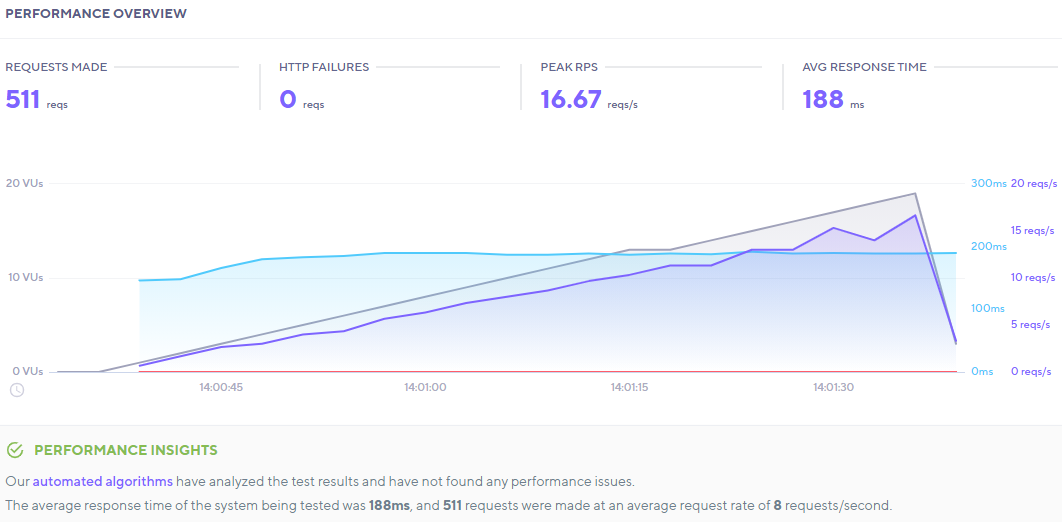Image resolution: width=1062 pixels, height=522 pixels.
Task: Click the 14:01:15 time axis label
Action: [x=630, y=387]
